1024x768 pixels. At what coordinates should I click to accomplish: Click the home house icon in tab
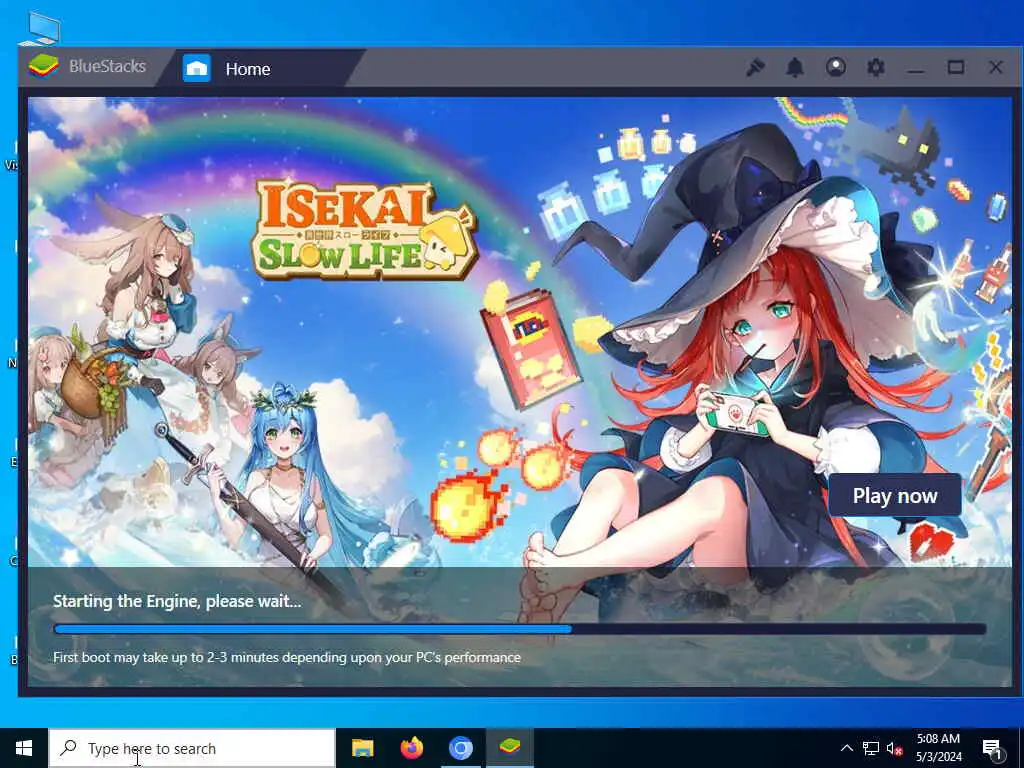point(197,68)
